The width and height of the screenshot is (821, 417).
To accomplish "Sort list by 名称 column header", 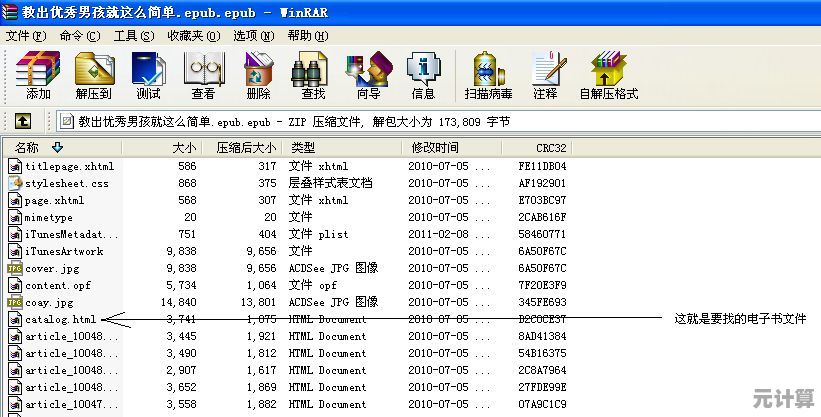I will coord(28,147).
